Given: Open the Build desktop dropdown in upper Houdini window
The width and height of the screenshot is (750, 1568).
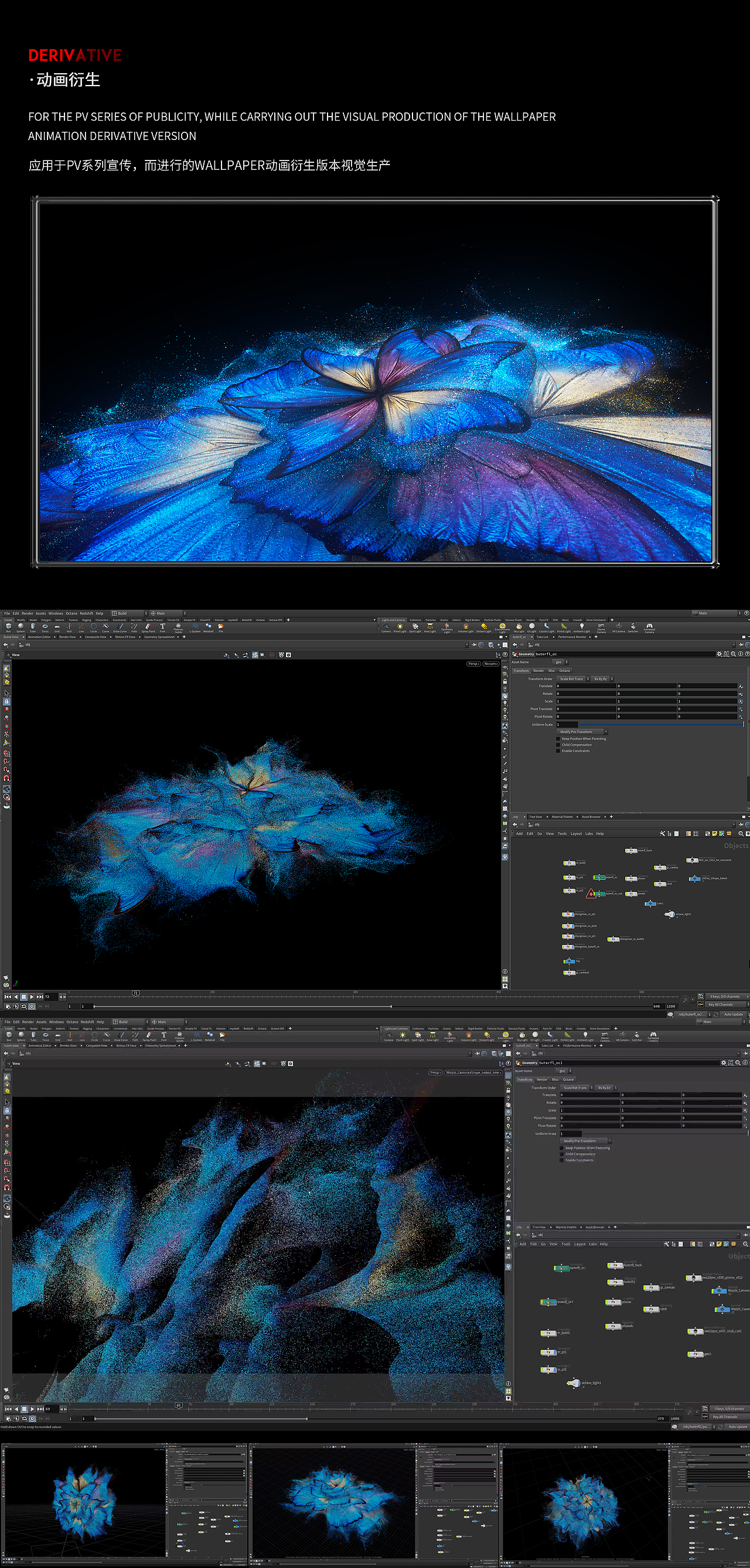Looking at the screenshot, I should (x=129, y=614).
